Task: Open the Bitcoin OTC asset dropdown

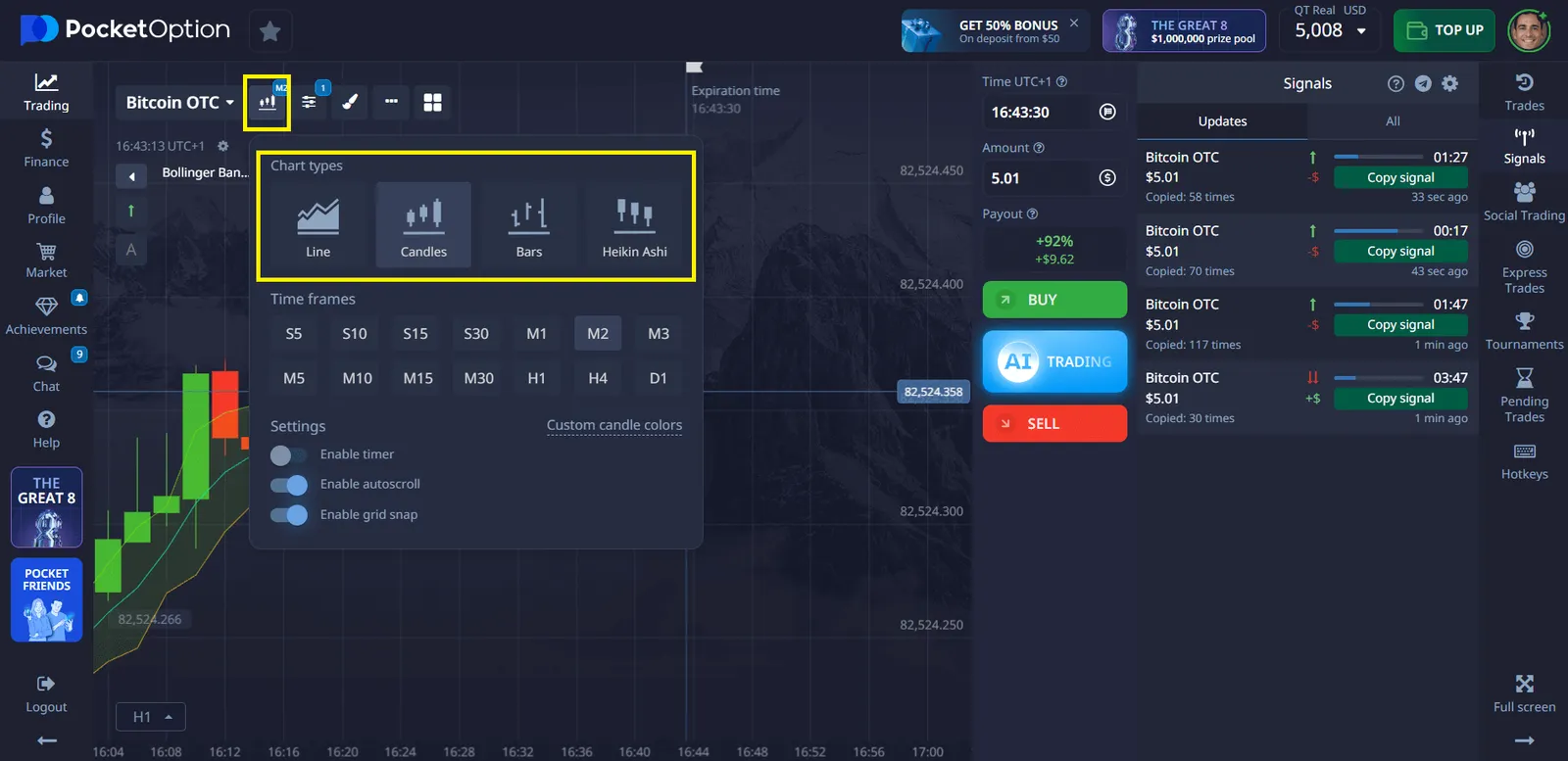Action: 180,102
